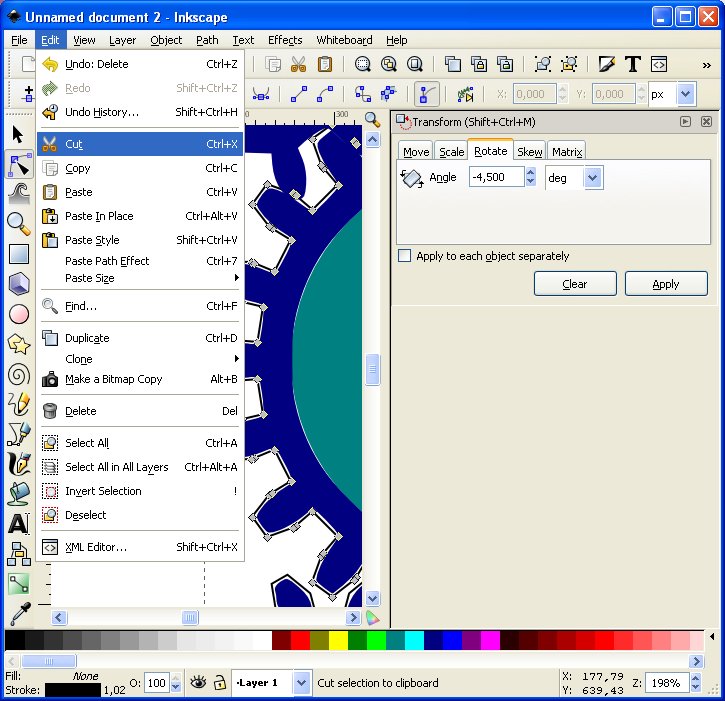Click the Clear button
725x701 pixels.
[574, 284]
